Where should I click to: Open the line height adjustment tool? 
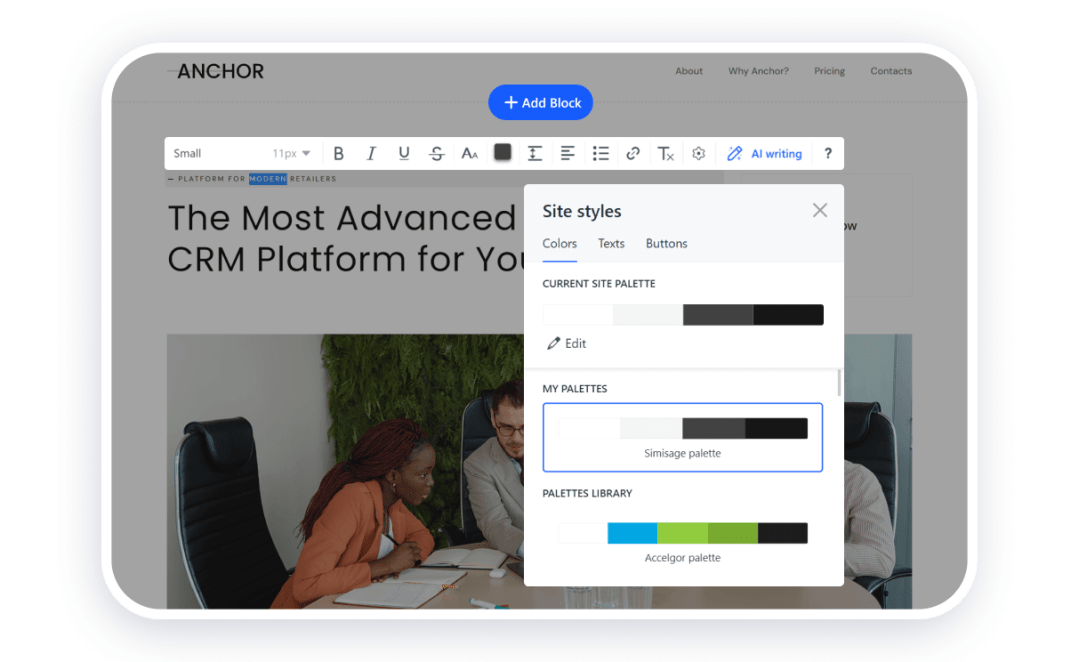pos(535,153)
